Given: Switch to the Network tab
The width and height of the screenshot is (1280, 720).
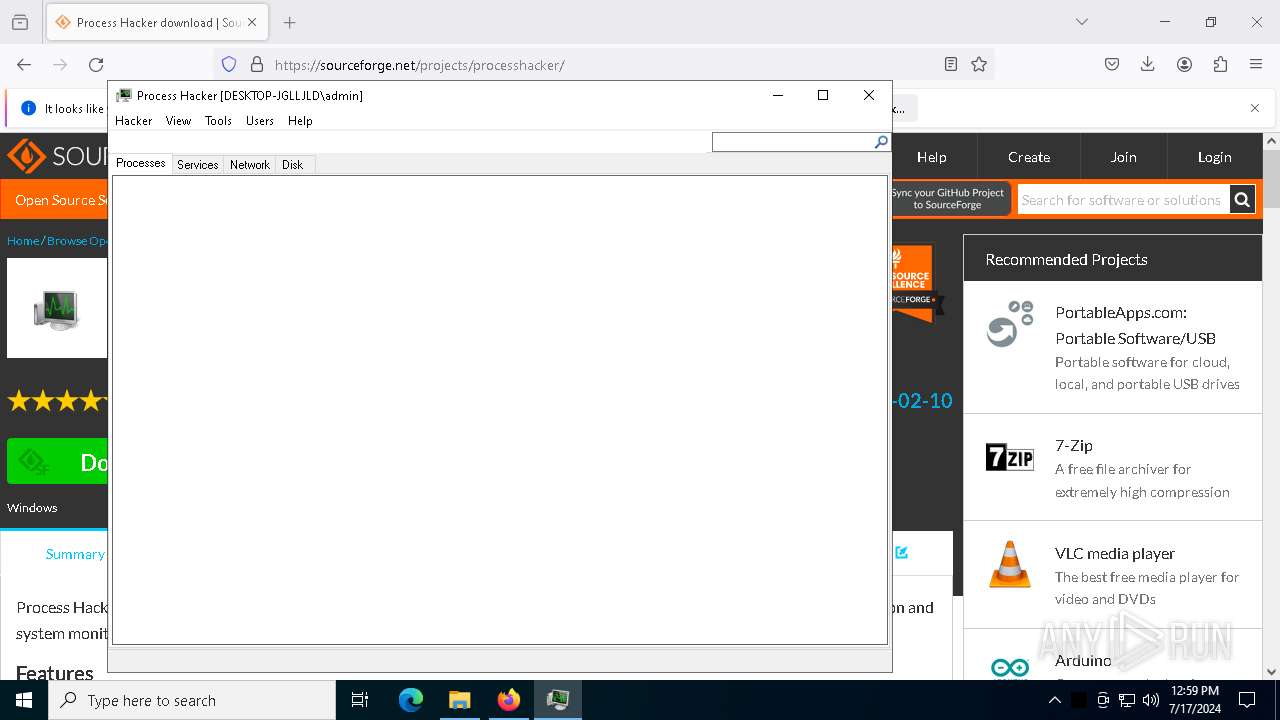Looking at the screenshot, I should [250, 165].
